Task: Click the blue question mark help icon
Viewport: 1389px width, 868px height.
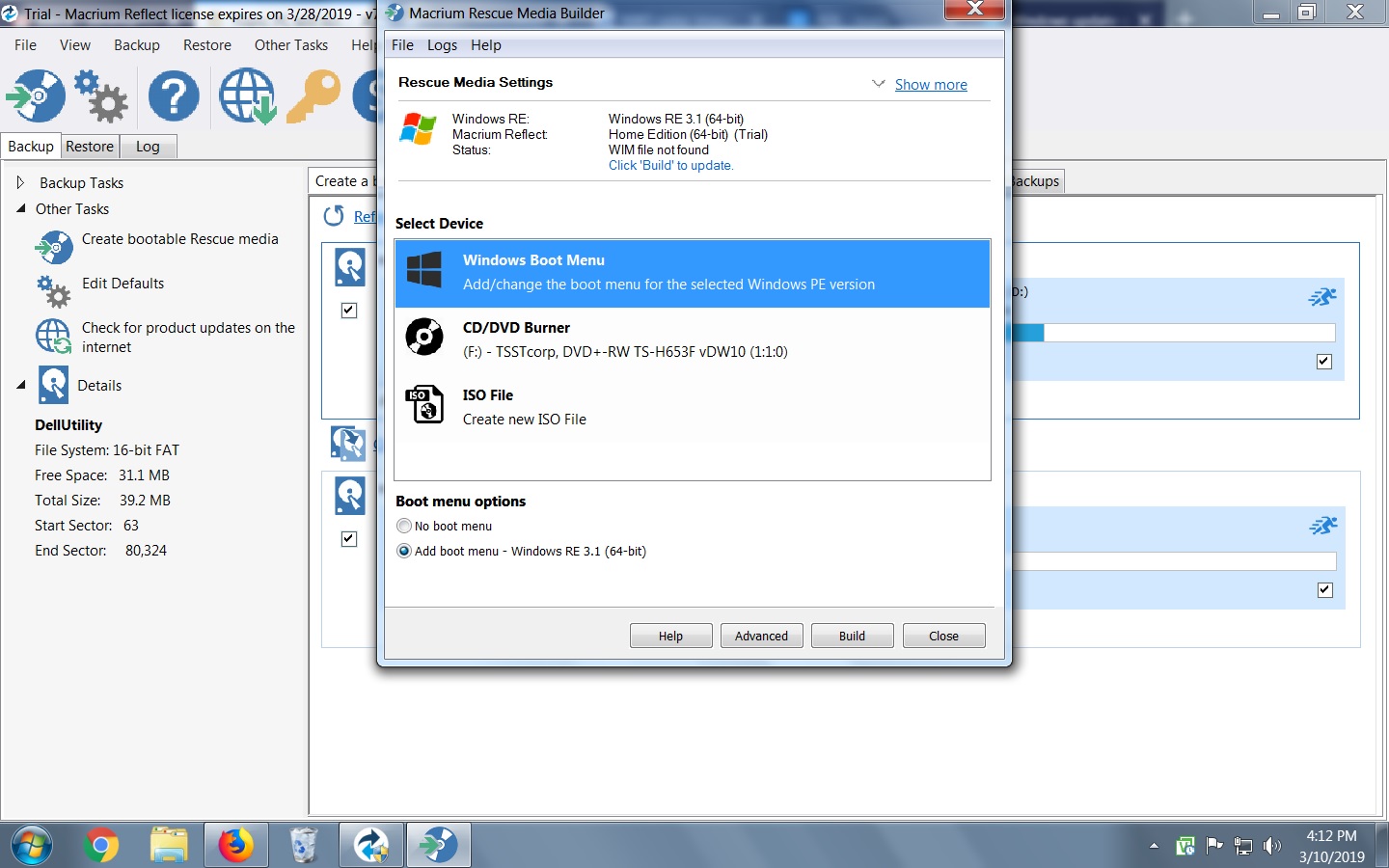Action: pyautogui.click(x=174, y=95)
